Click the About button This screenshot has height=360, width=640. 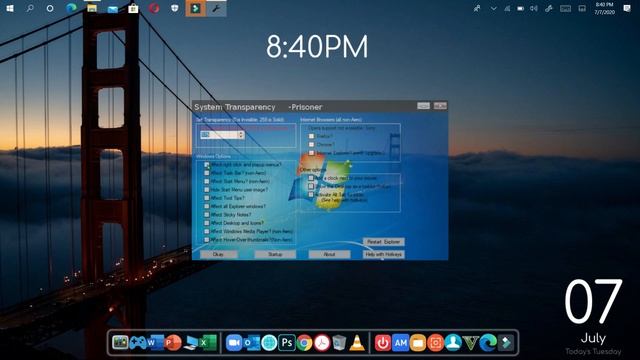tap(329, 254)
